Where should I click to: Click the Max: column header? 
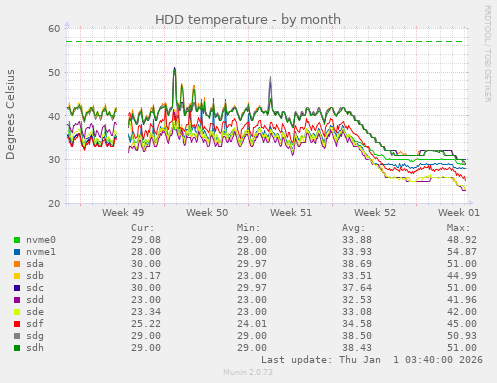point(459,228)
